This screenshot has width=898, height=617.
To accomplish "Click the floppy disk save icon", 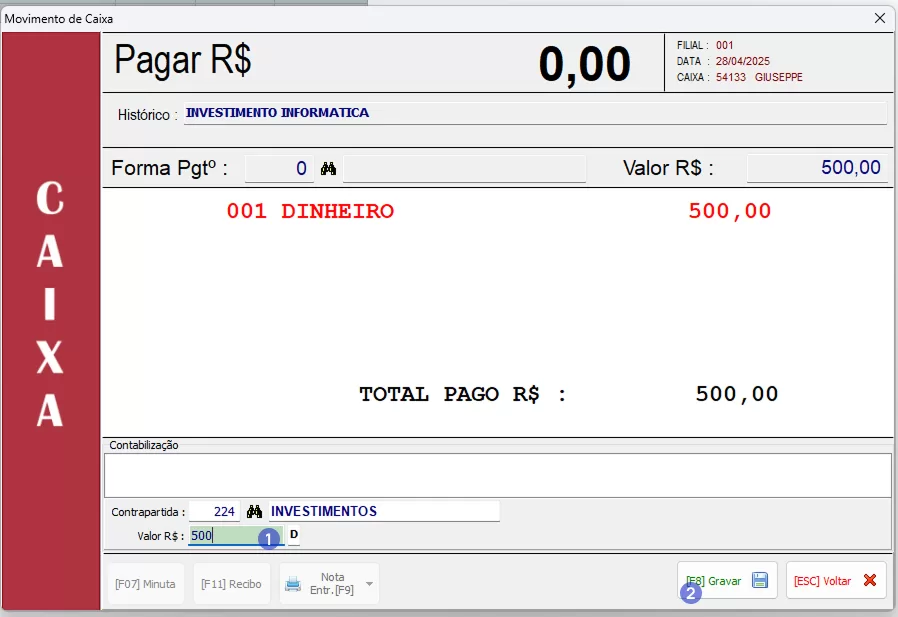I will [x=760, y=580].
